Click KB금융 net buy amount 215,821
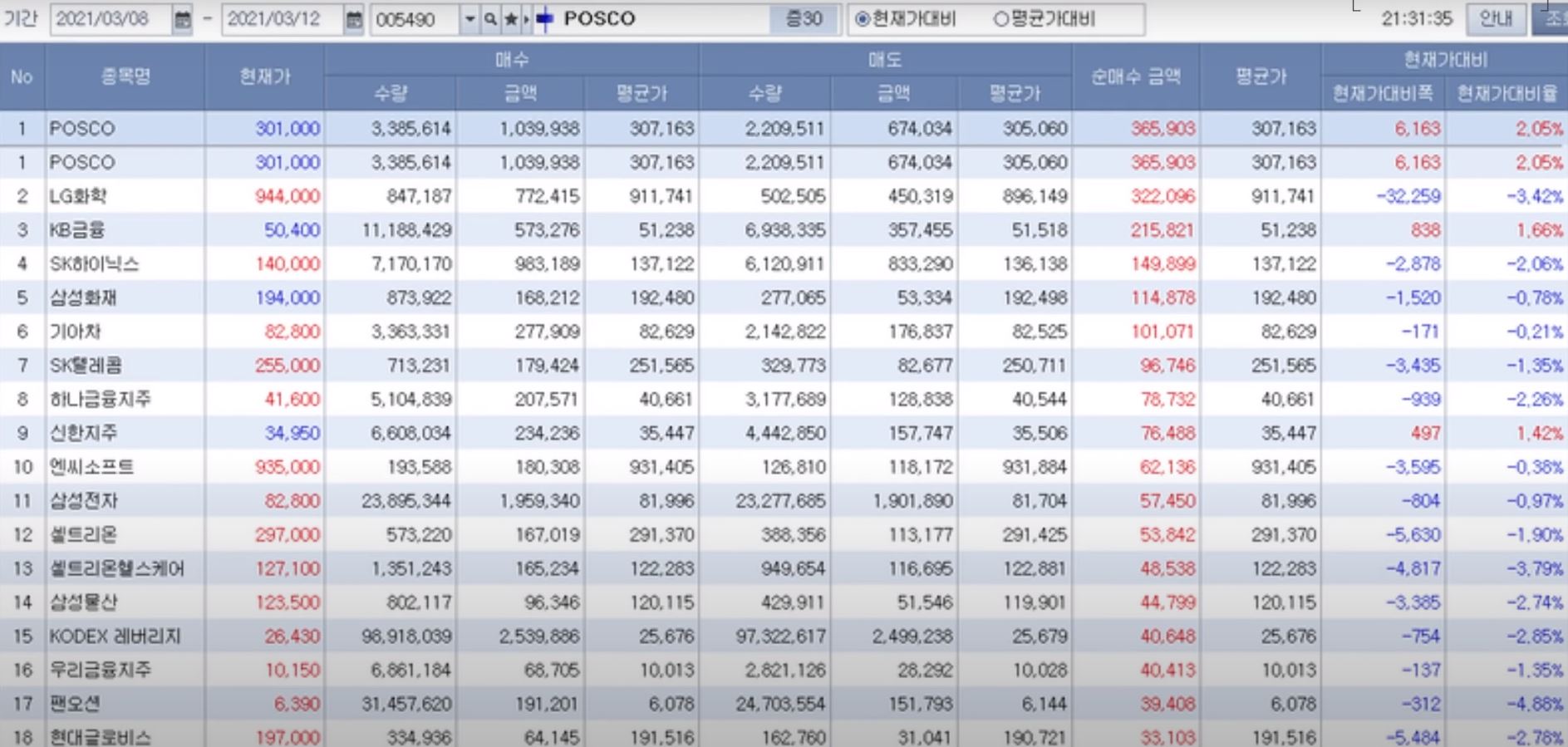Image resolution: width=1568 pixels, height=747 pixels. tap(1162, 230)
